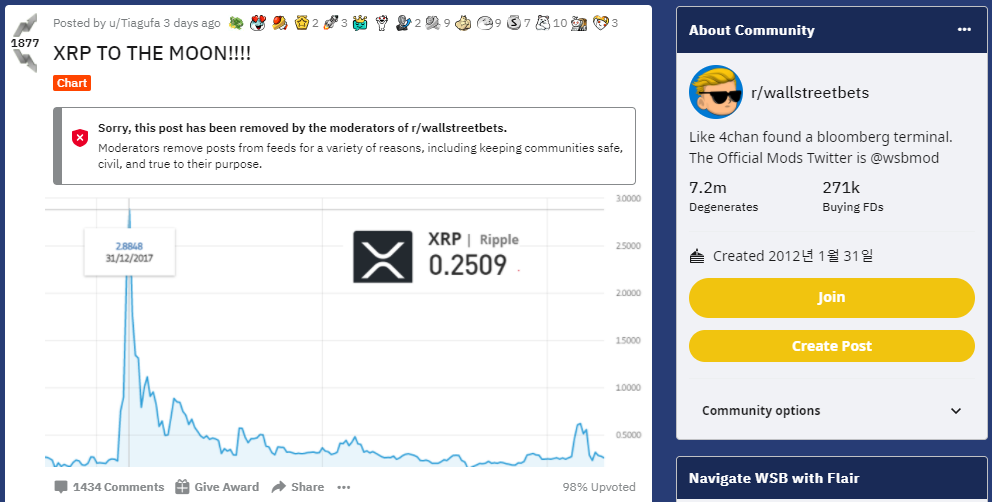Open About Community three-dot menu

click(x=964, y=30)
